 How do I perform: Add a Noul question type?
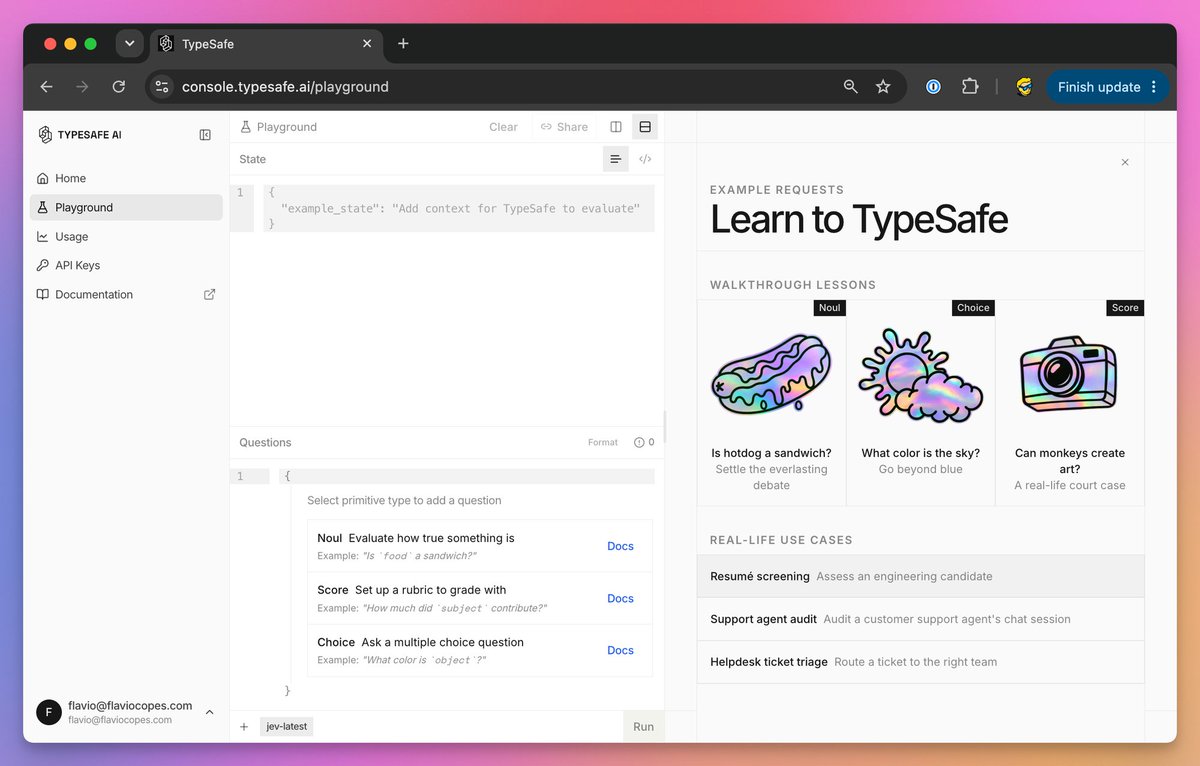point(480,546)
